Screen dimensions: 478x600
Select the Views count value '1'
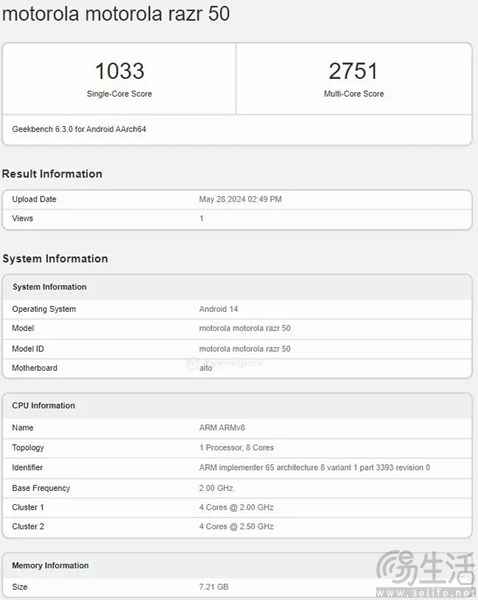click(201, 218)
